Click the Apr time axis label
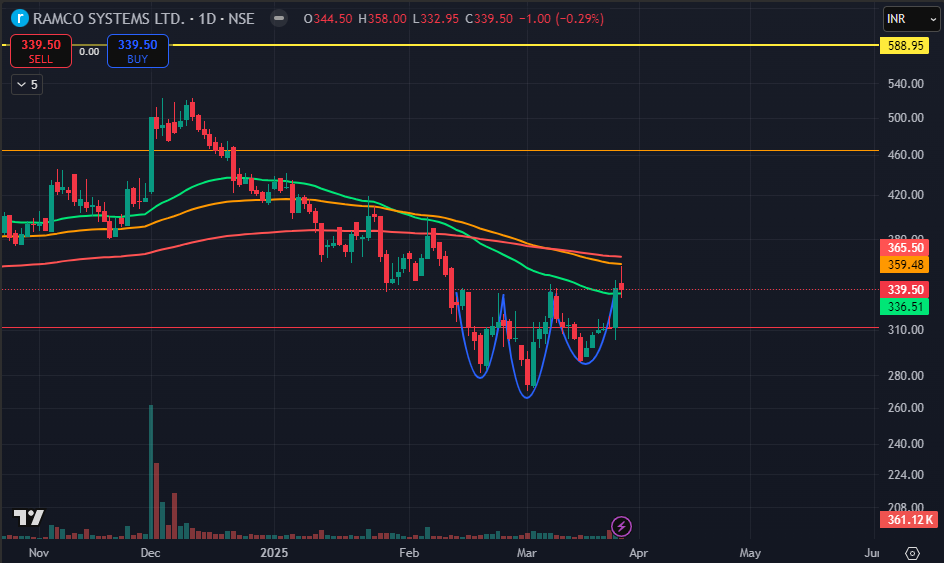Screen dimensions: 944x563 [638, 553]
